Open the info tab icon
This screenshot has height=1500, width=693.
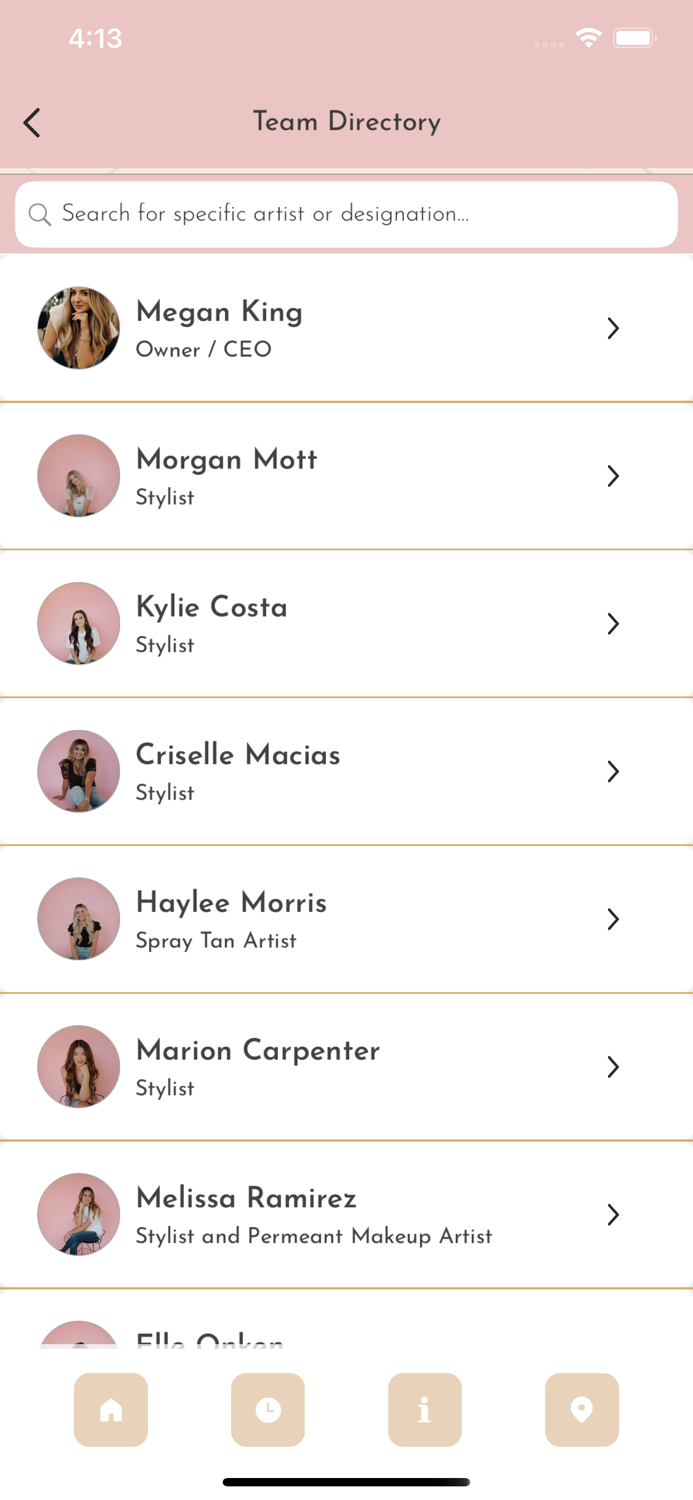tap(425, 1409)
